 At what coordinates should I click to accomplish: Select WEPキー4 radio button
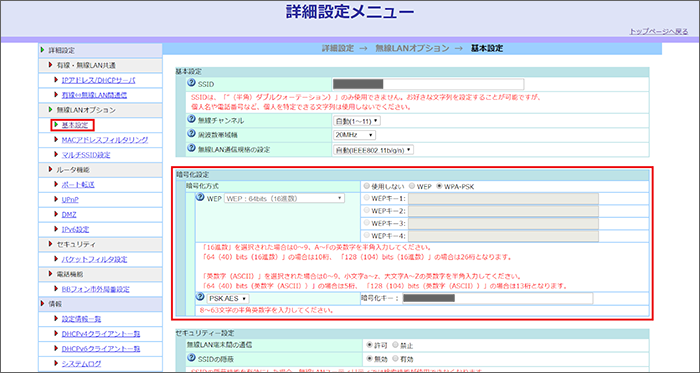367,234
